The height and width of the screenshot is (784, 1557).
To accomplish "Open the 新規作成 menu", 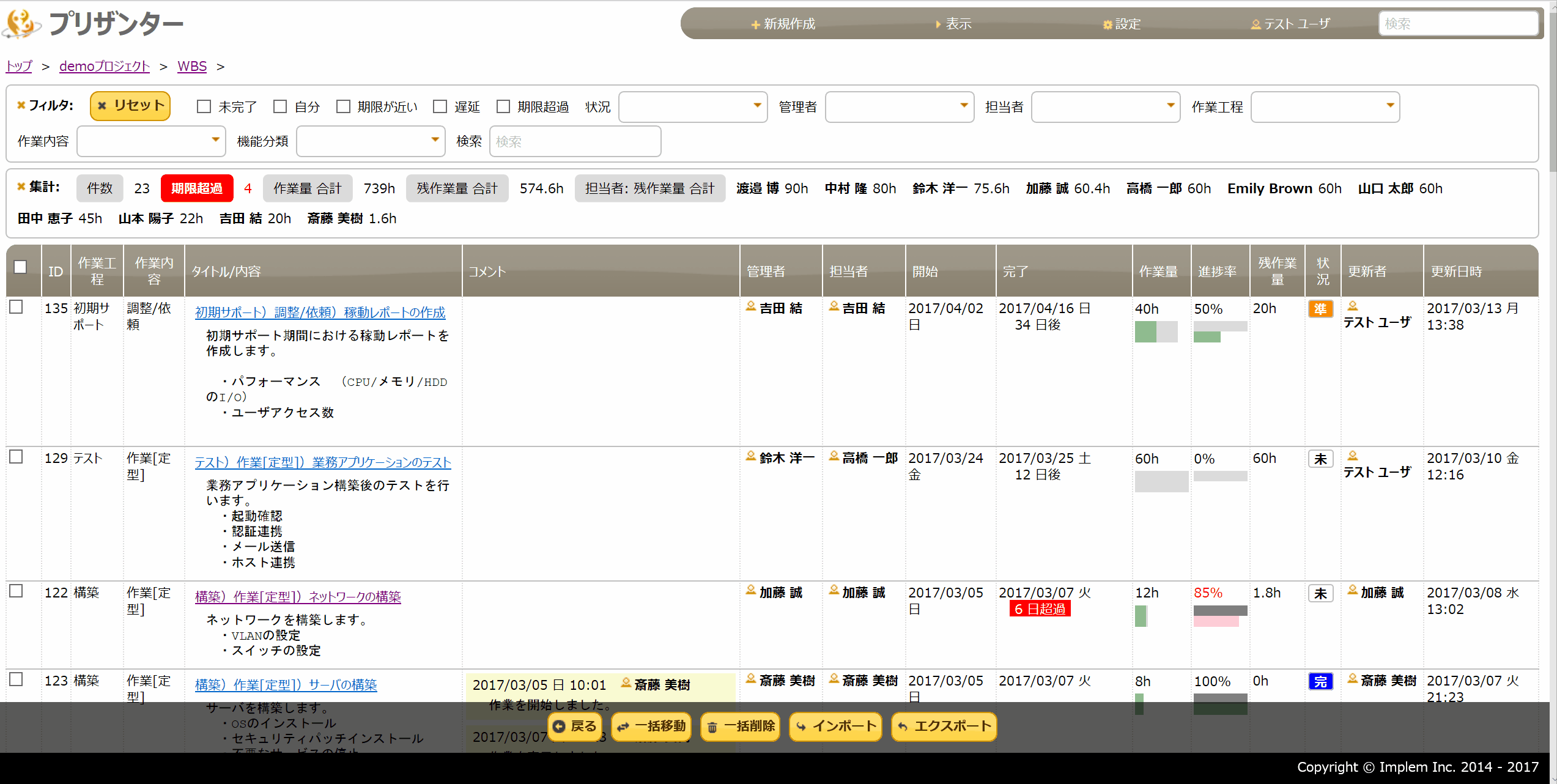I will coord(783,24).
